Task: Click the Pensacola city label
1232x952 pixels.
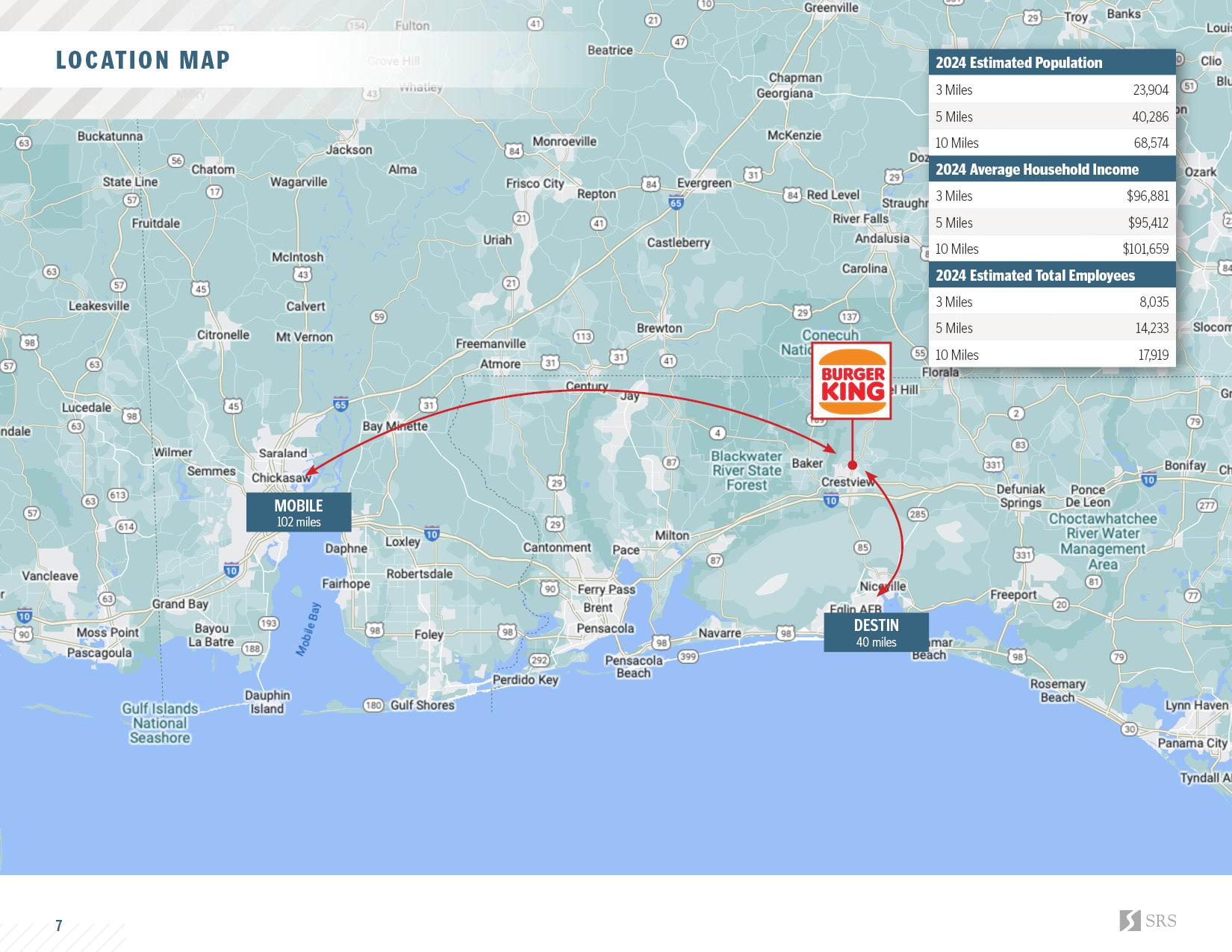Action: tap(605, 628)
